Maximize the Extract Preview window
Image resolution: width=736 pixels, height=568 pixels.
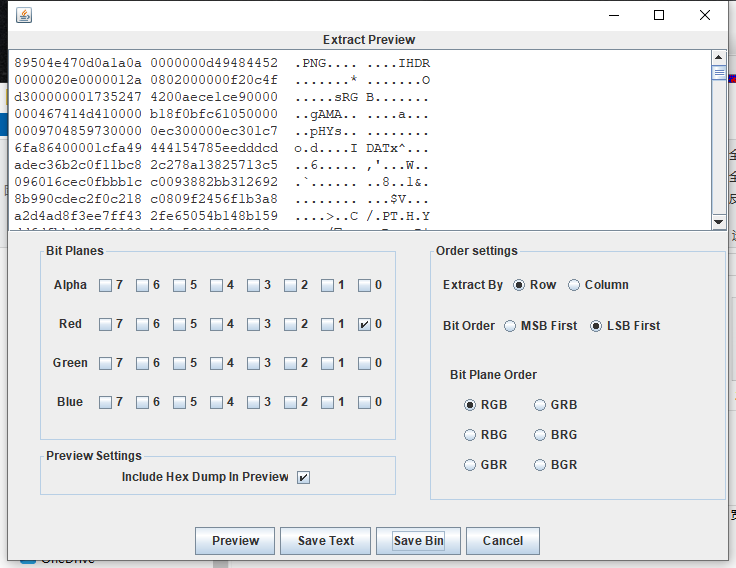[659, 15]
